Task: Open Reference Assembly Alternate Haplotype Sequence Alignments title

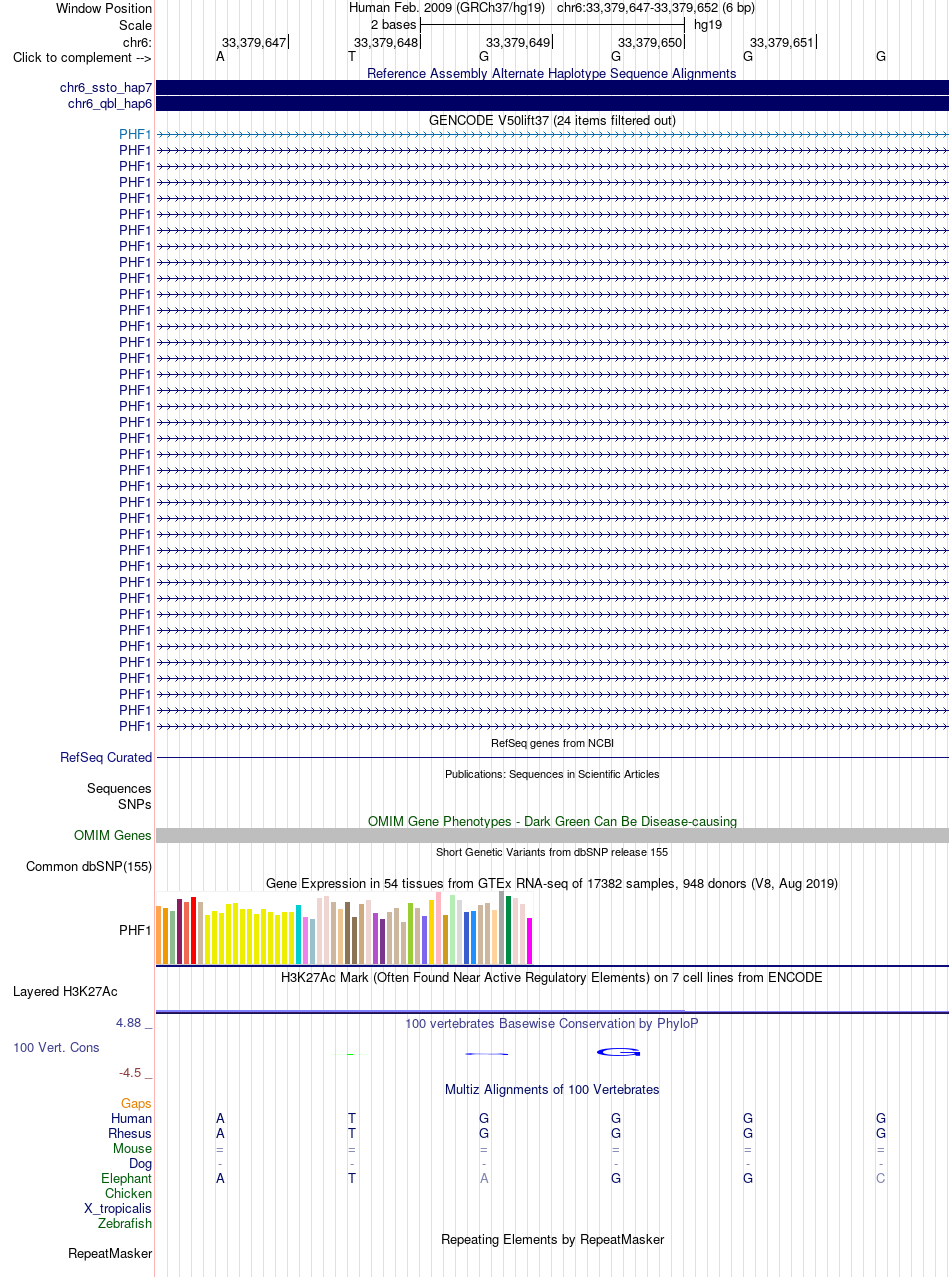Action: [552, 73]
